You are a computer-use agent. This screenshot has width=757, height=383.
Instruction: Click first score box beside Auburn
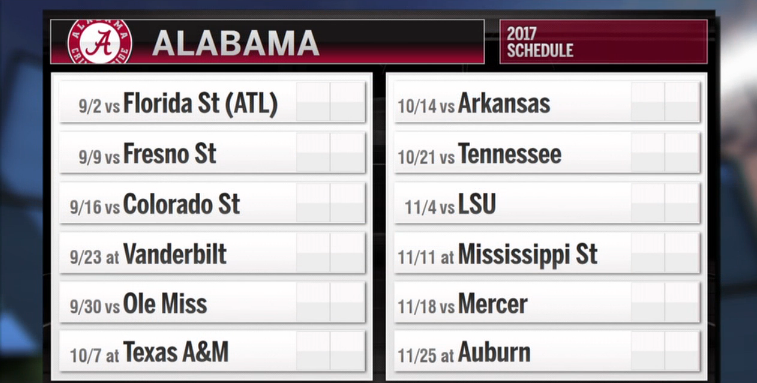tap(648, 351)
